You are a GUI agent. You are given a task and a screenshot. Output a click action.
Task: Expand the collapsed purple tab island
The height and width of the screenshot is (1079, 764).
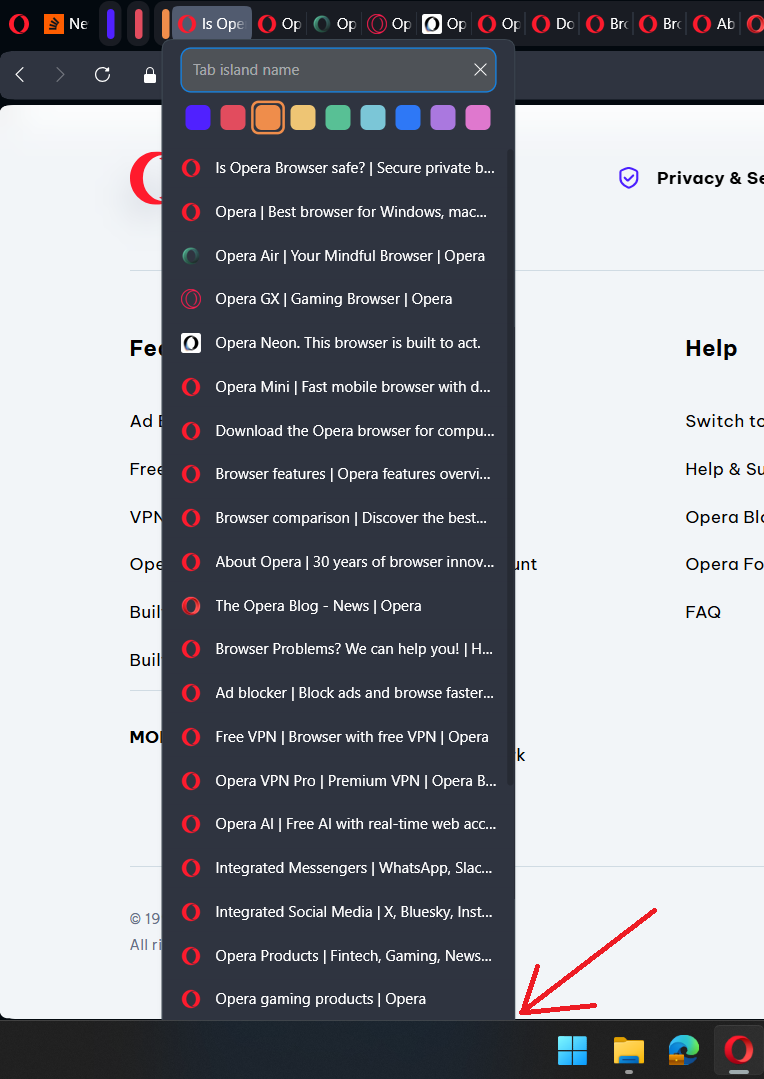click(x=111, y=24)
